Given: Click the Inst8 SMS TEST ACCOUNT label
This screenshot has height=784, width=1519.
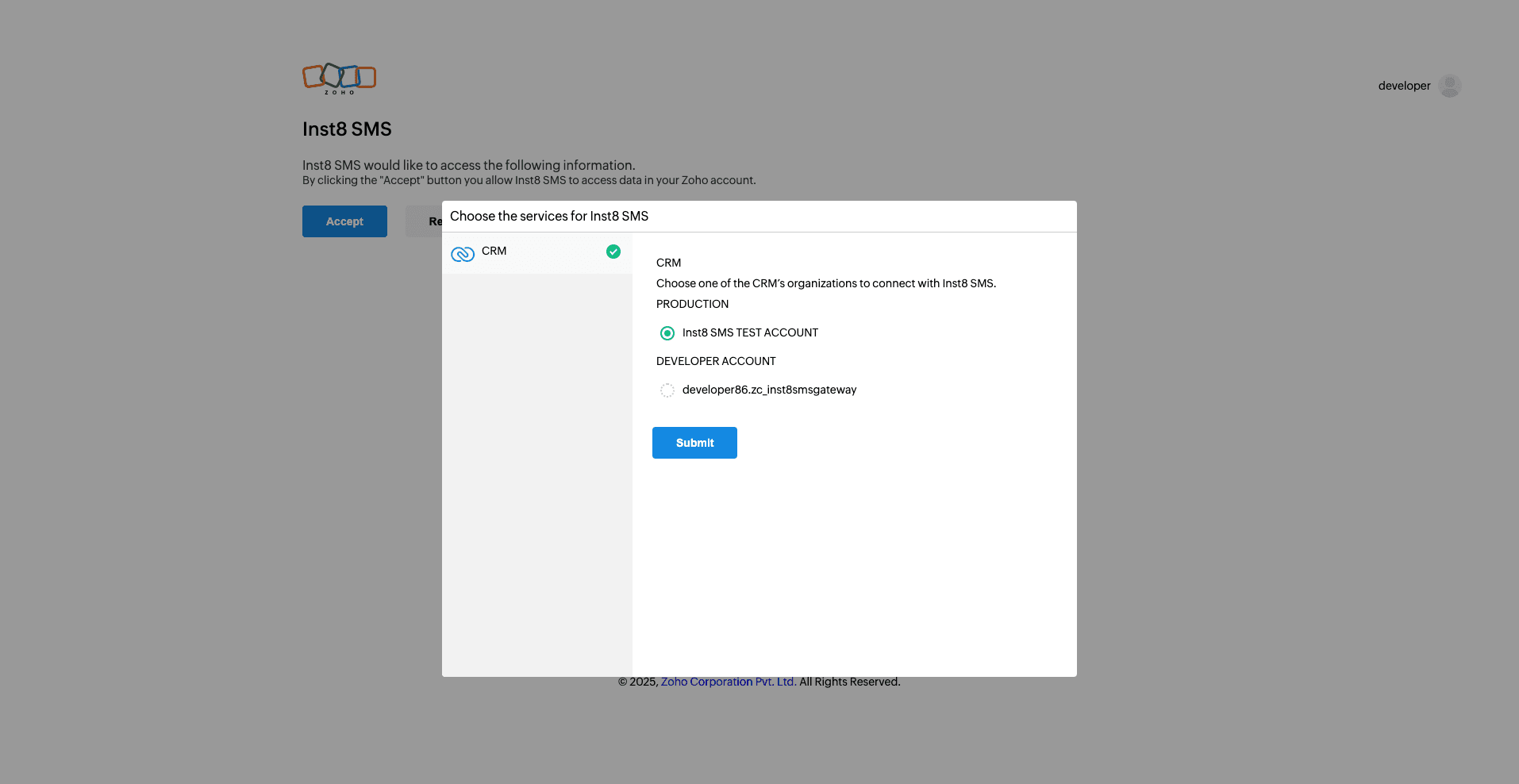Looking at the screenshot, I should click(x=750, y=332).
